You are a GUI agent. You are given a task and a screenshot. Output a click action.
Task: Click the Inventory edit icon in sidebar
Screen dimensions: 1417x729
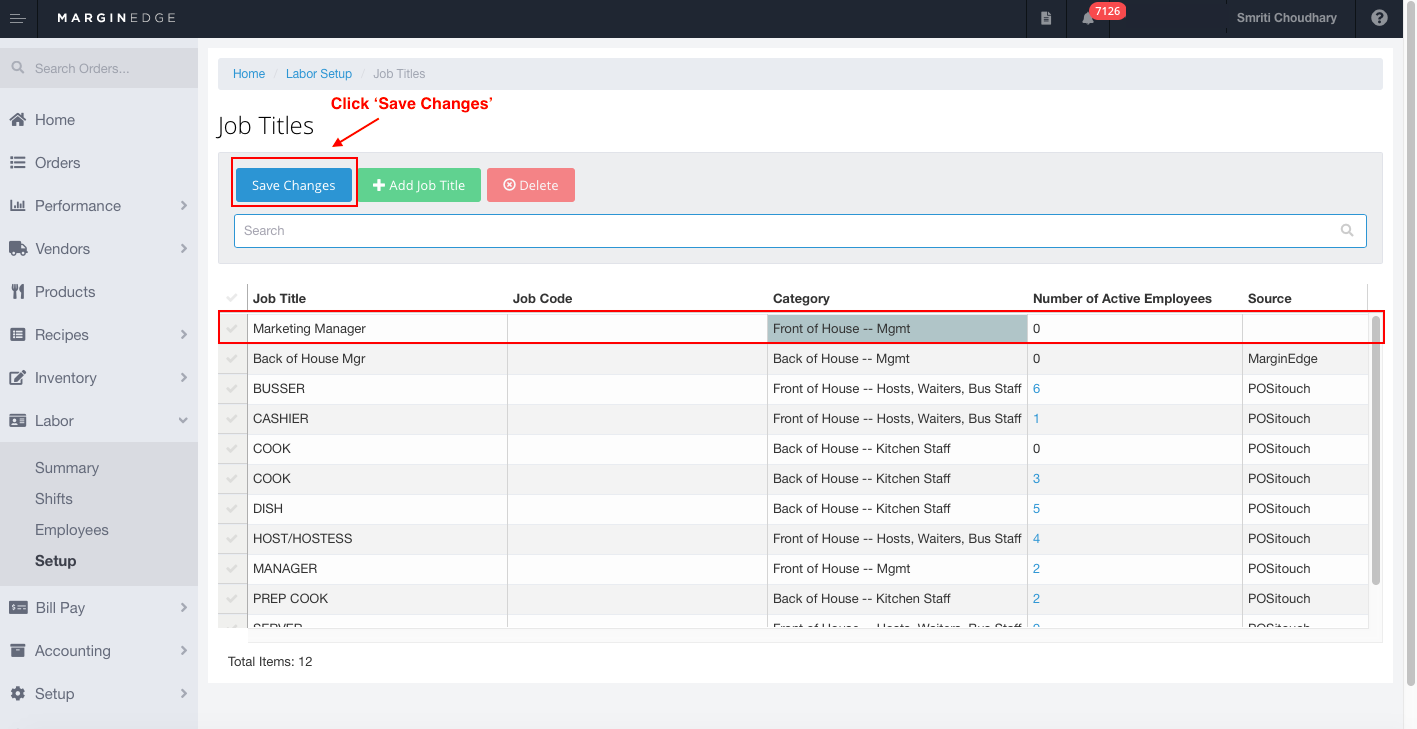[x=17, y=378]
